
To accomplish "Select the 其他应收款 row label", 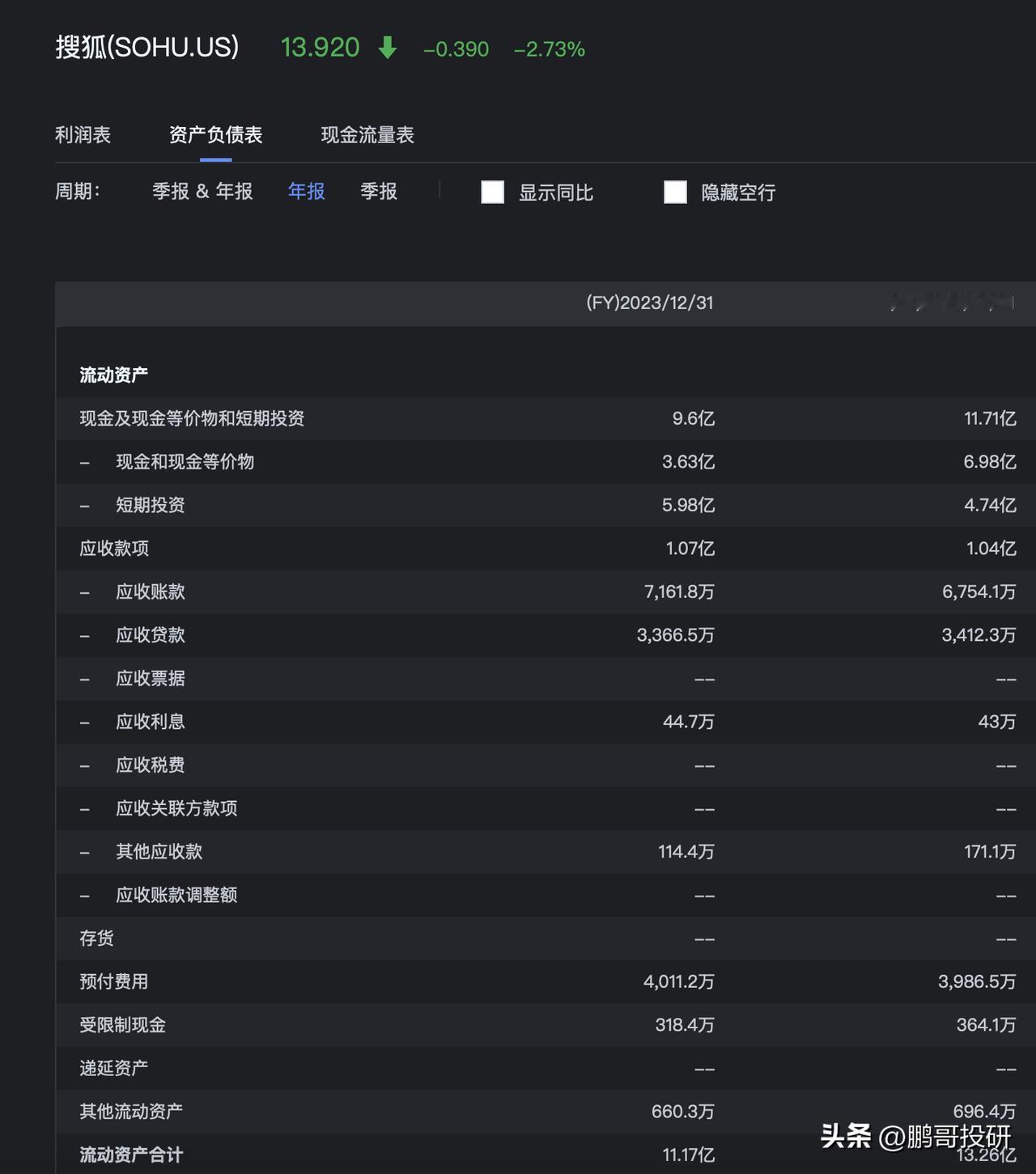I will click(x=159, y=852).
